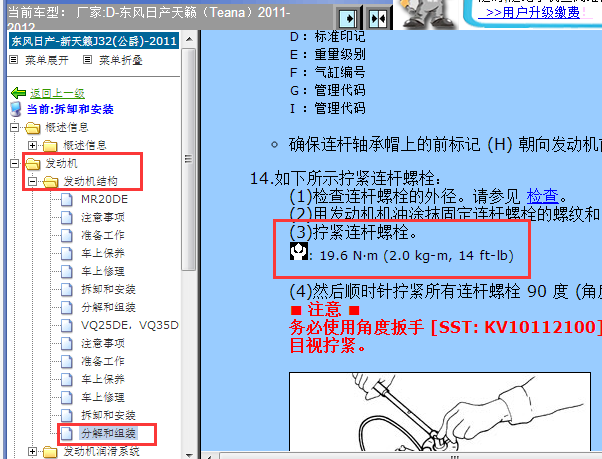The width and height of the screenshot is (602, 459).
Task: Click the list icon left of 菜单展开
Action: (14, 59)
